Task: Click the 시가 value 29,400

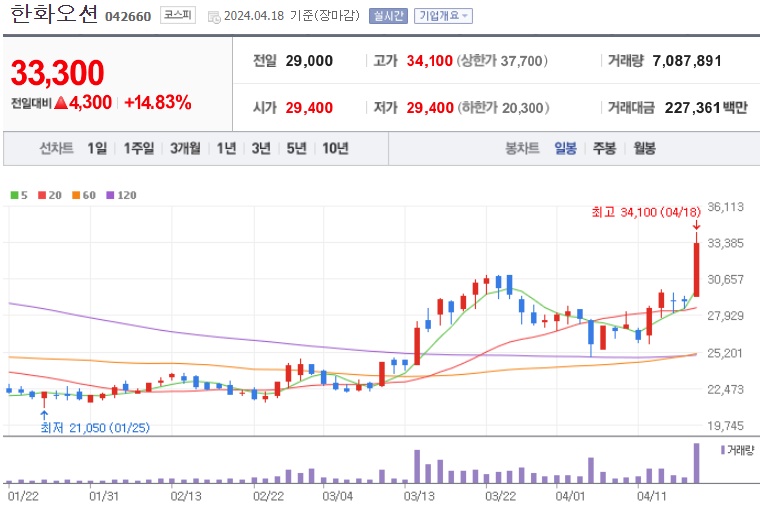Action: [309, 108]
